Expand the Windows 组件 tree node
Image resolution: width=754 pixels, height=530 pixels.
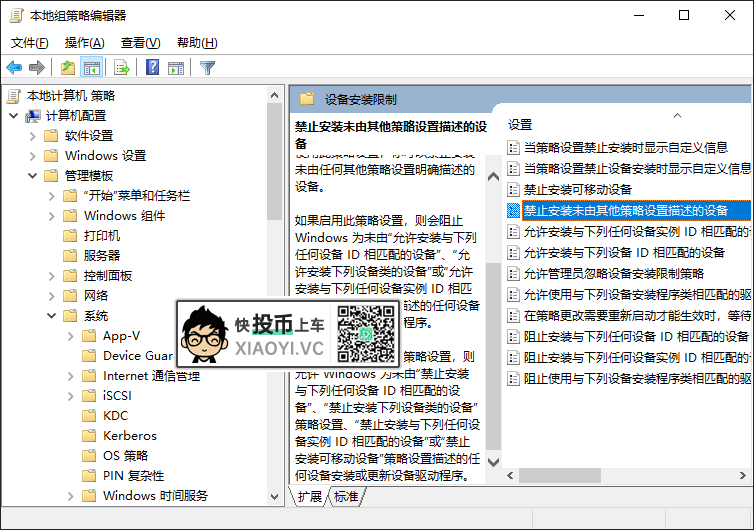[x=52, y=216]
